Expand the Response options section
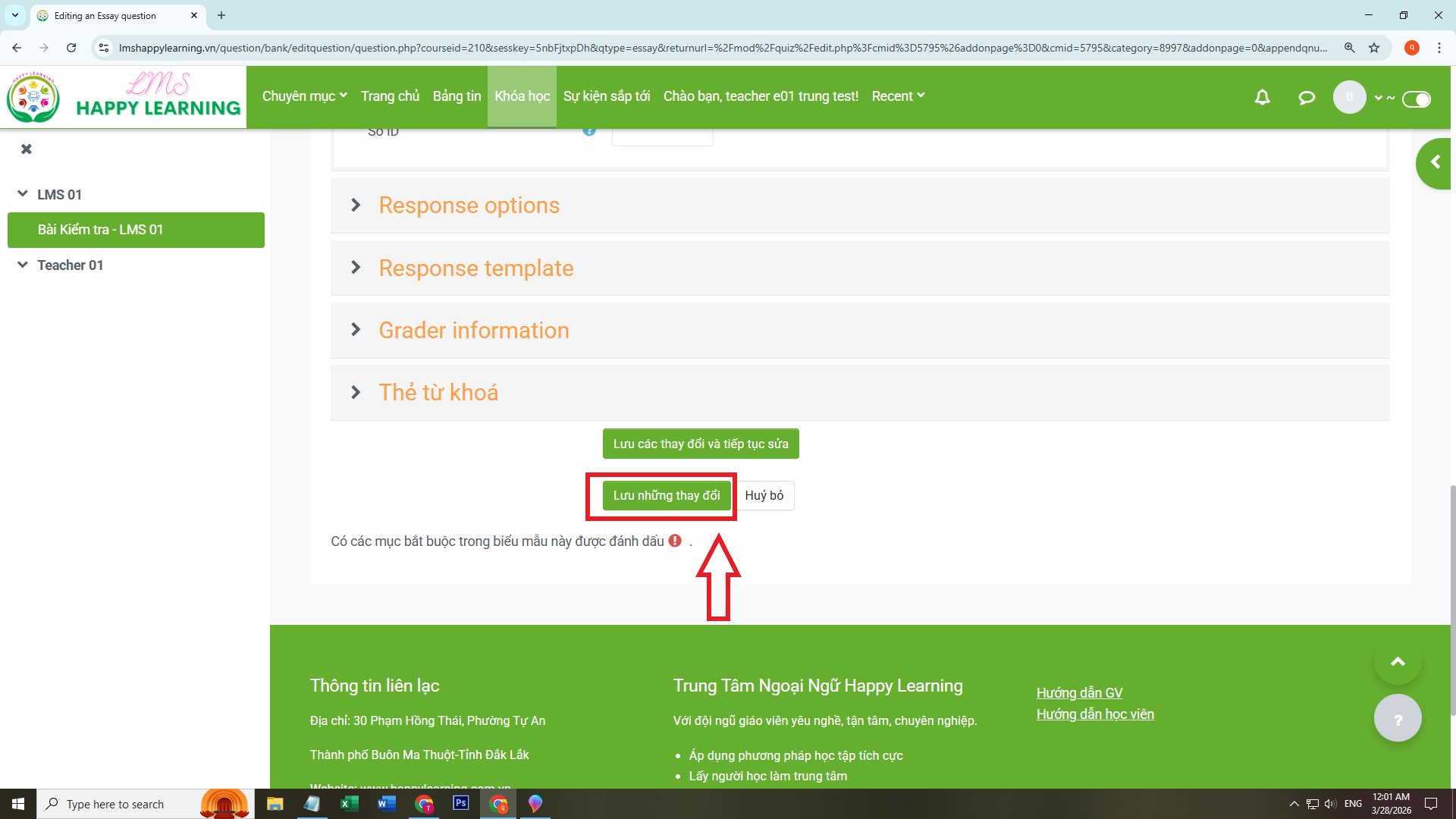1456x819 pixels. pos(469,206)
